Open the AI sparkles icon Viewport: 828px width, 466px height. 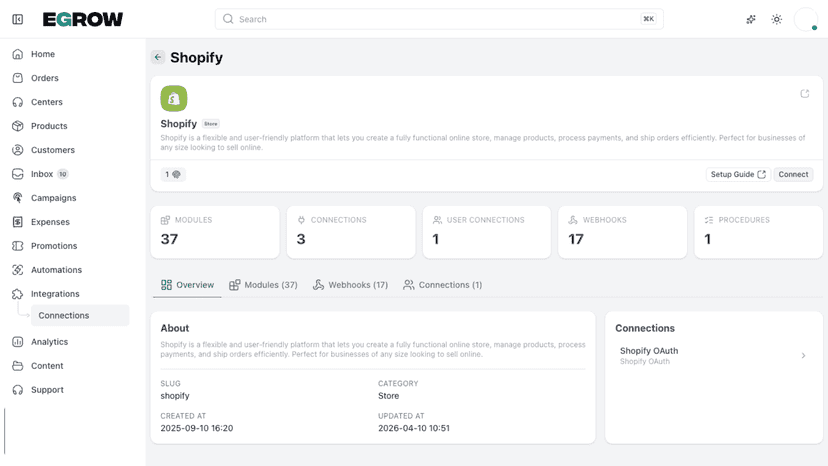click(751, 20)
